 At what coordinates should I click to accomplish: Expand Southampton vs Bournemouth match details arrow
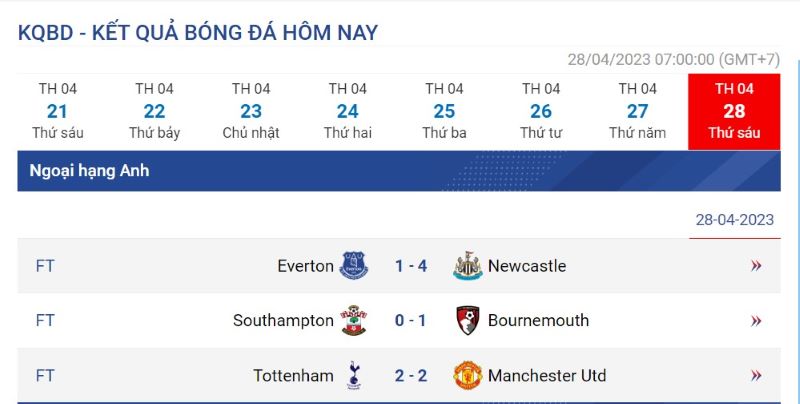pos(756,321)
